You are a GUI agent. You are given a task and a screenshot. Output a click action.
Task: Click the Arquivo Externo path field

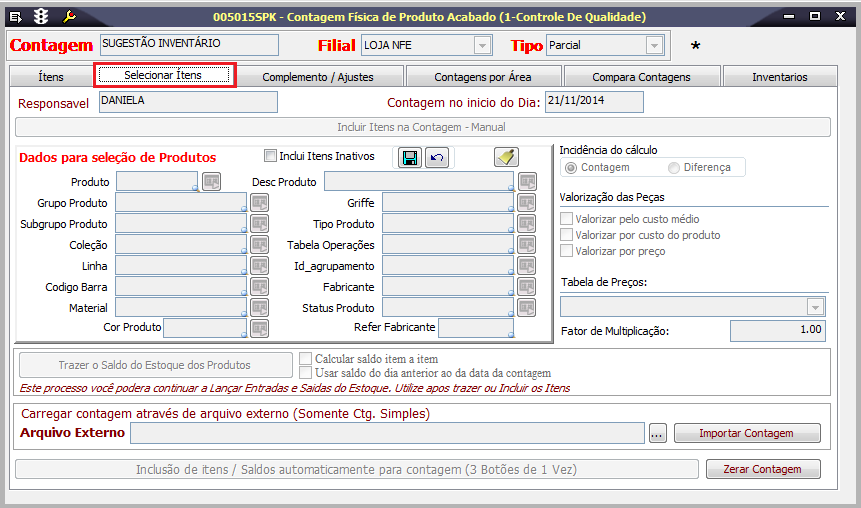point(388,433)
